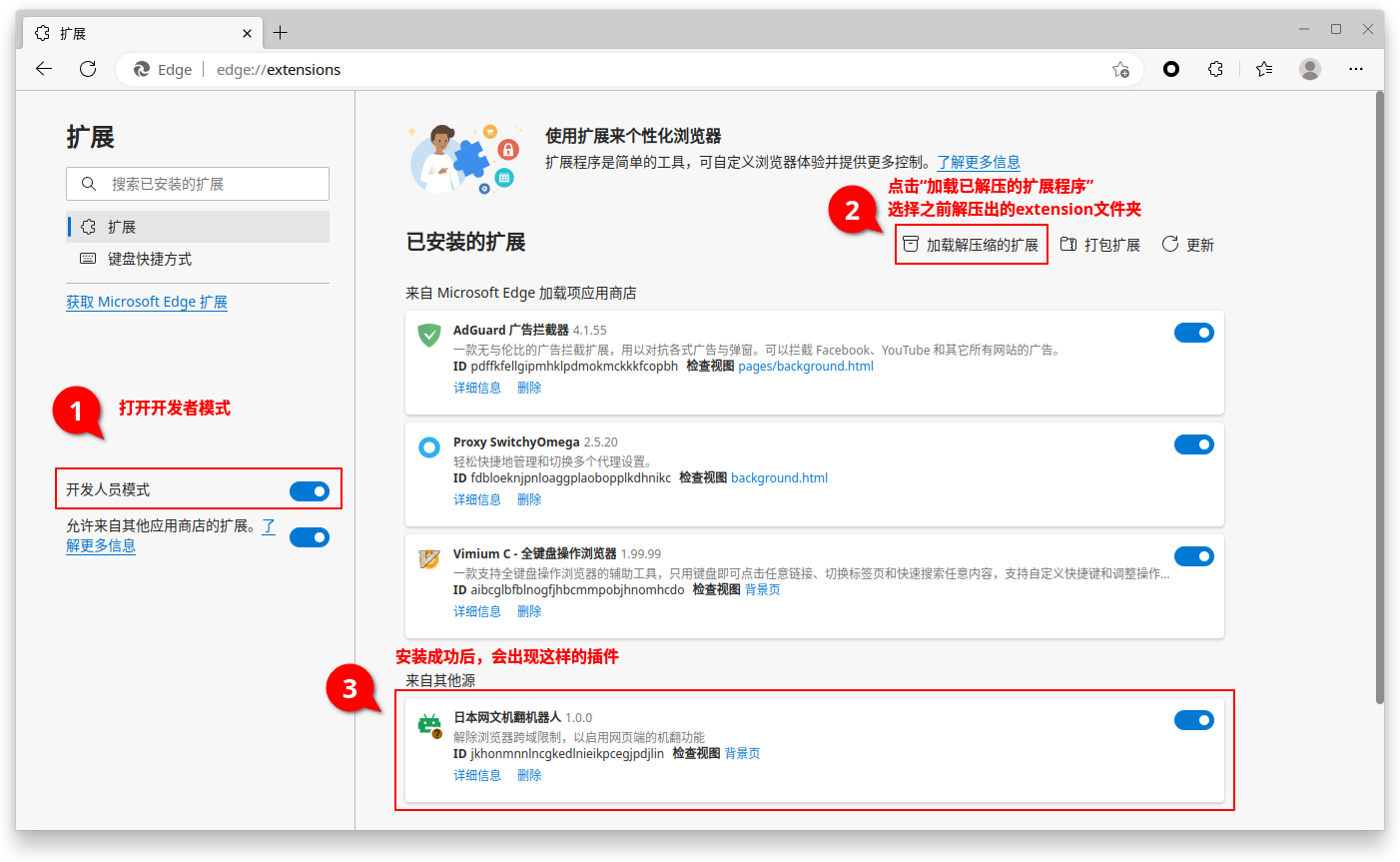Open 了解更多信息 link under sidebar toggle
This screenshot has width=1400, height=862.
tap(101, 545)
